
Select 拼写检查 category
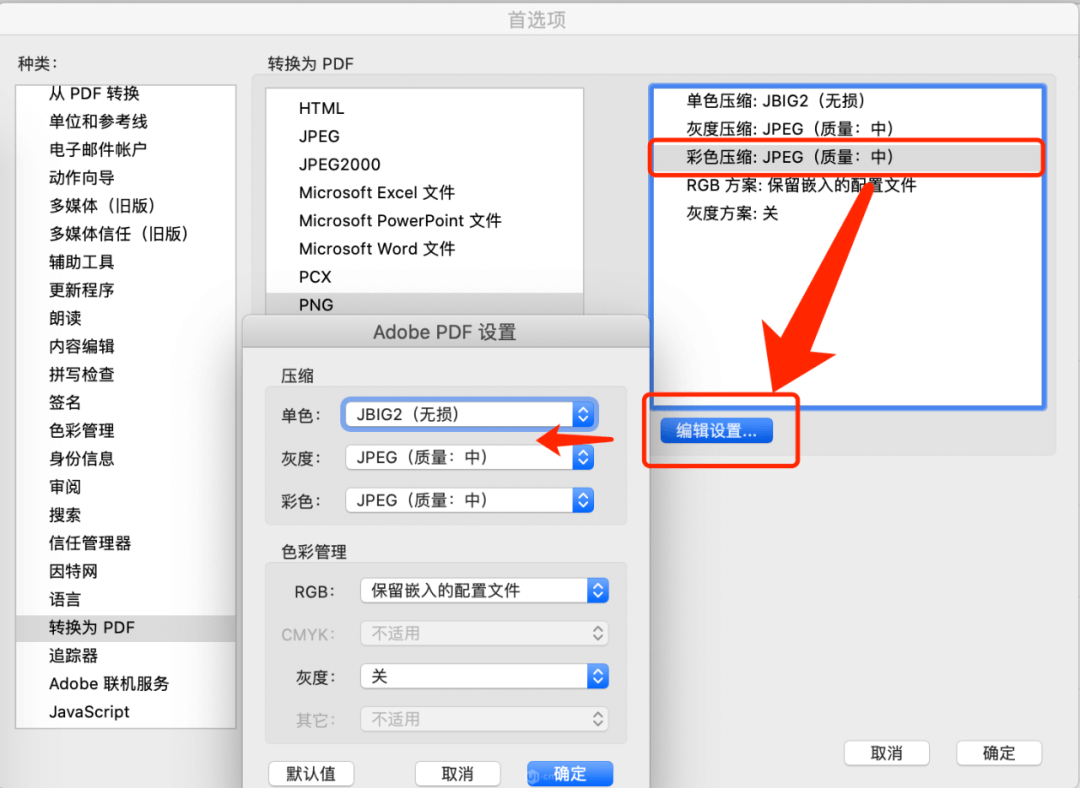[x=126, y=375]
